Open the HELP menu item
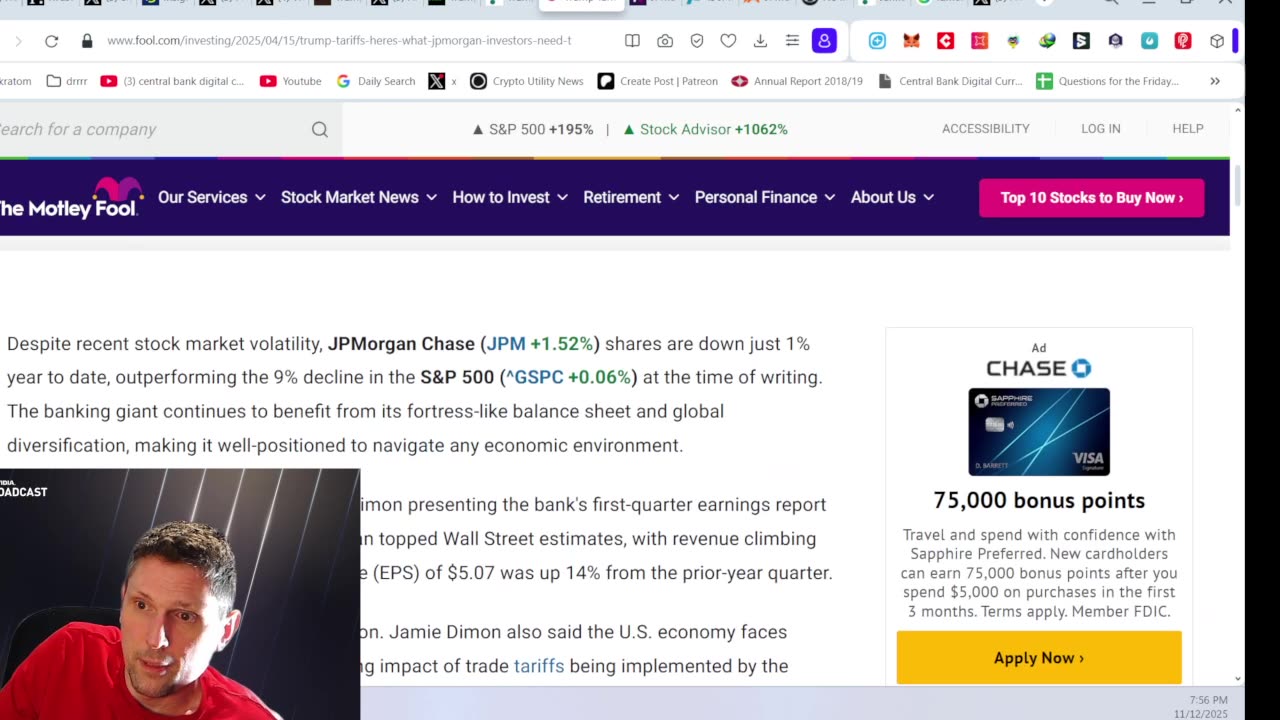This screenshot has height=720, width=1280. click(x=1188, y=129)
